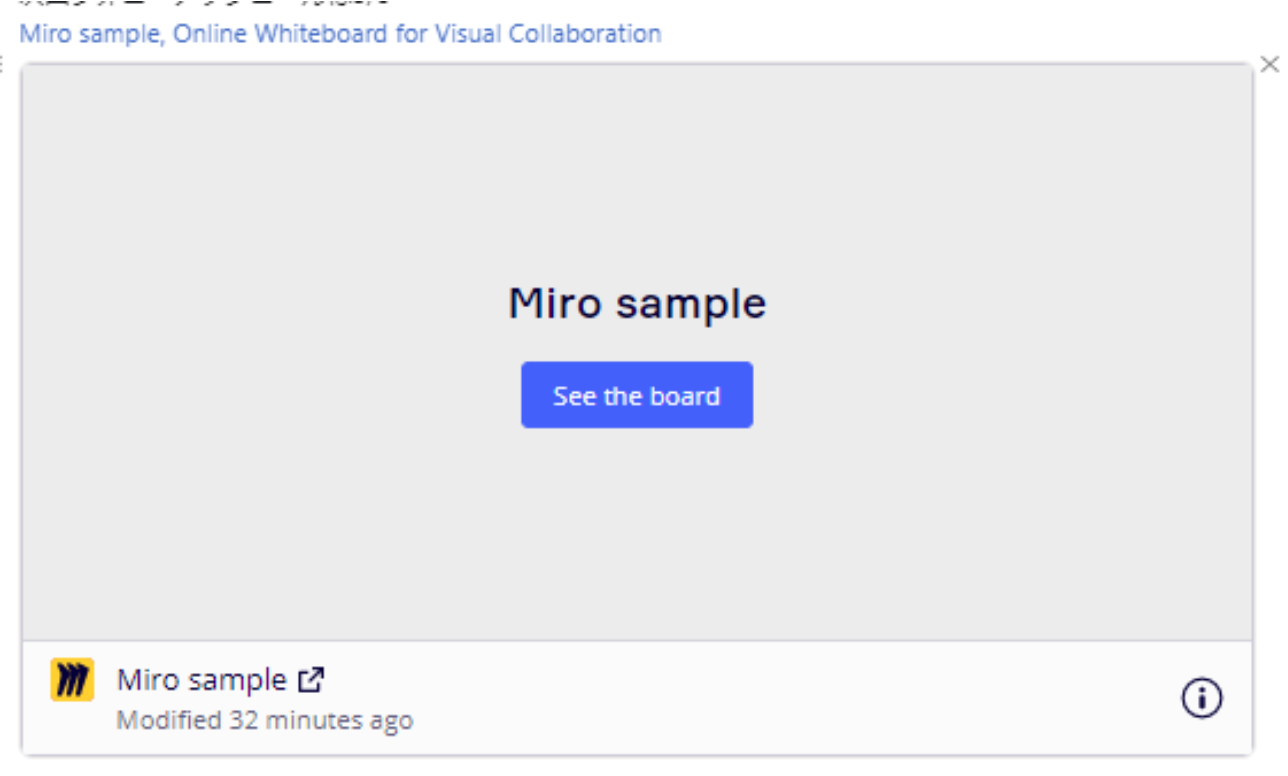
Task: Click the left side of gray preview panel
Action: 150,350
